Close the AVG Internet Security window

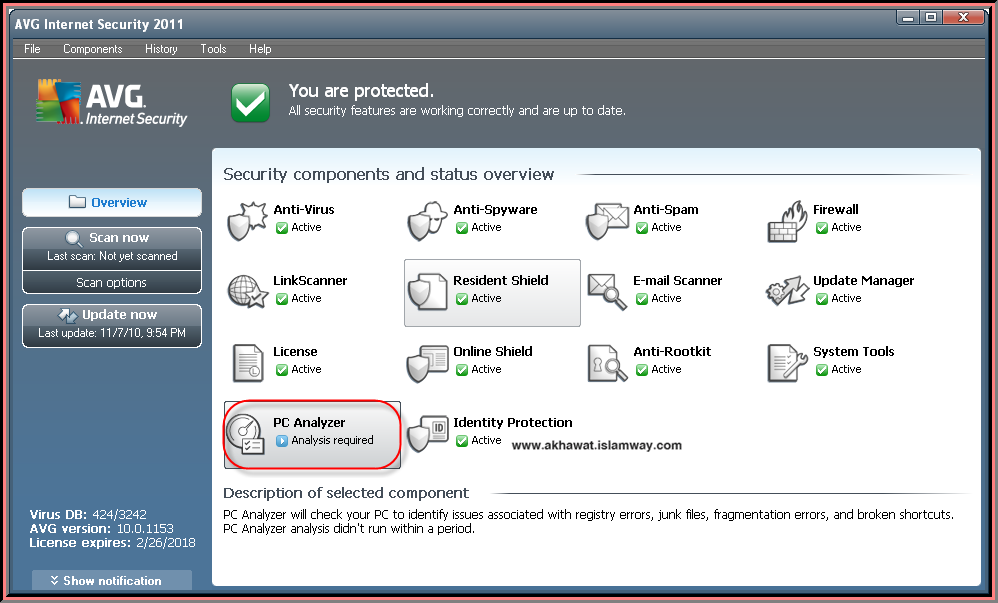coord(963,18)
